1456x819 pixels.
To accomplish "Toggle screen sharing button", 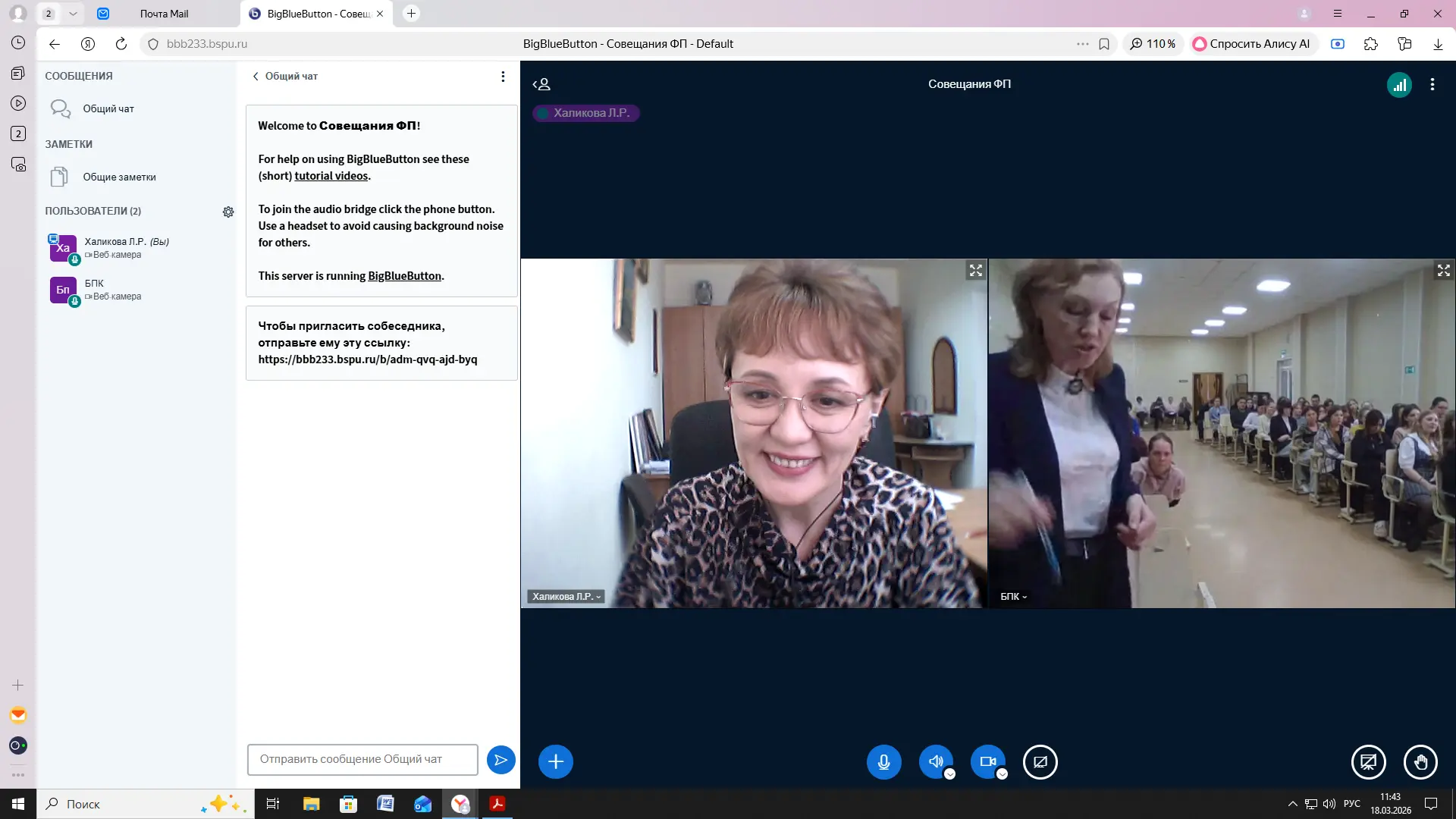I will coord(1040,761).
